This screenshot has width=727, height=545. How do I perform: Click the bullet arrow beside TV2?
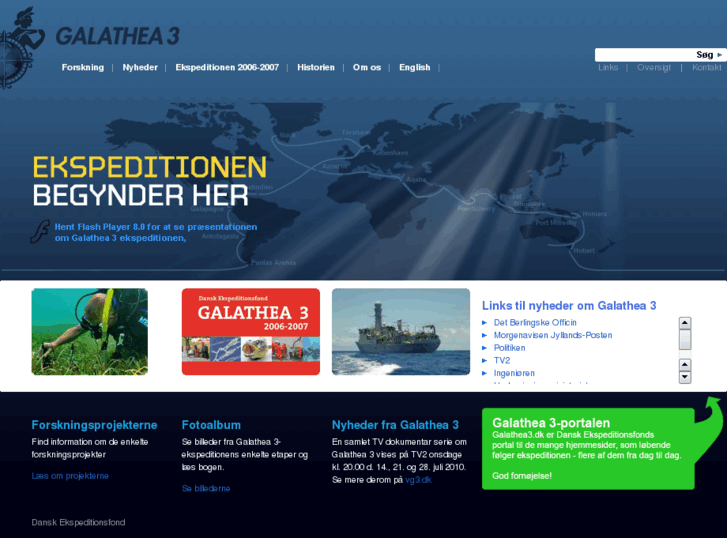click(x=485, y=360)
